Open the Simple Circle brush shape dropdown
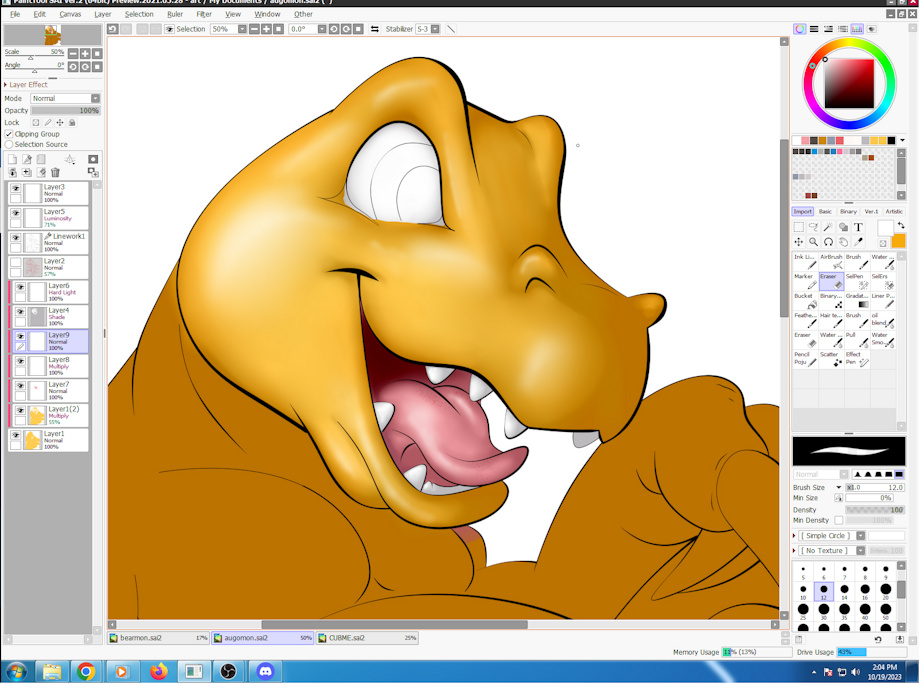The height and width of the screenshot is (684, 920). tap(861, 536)
